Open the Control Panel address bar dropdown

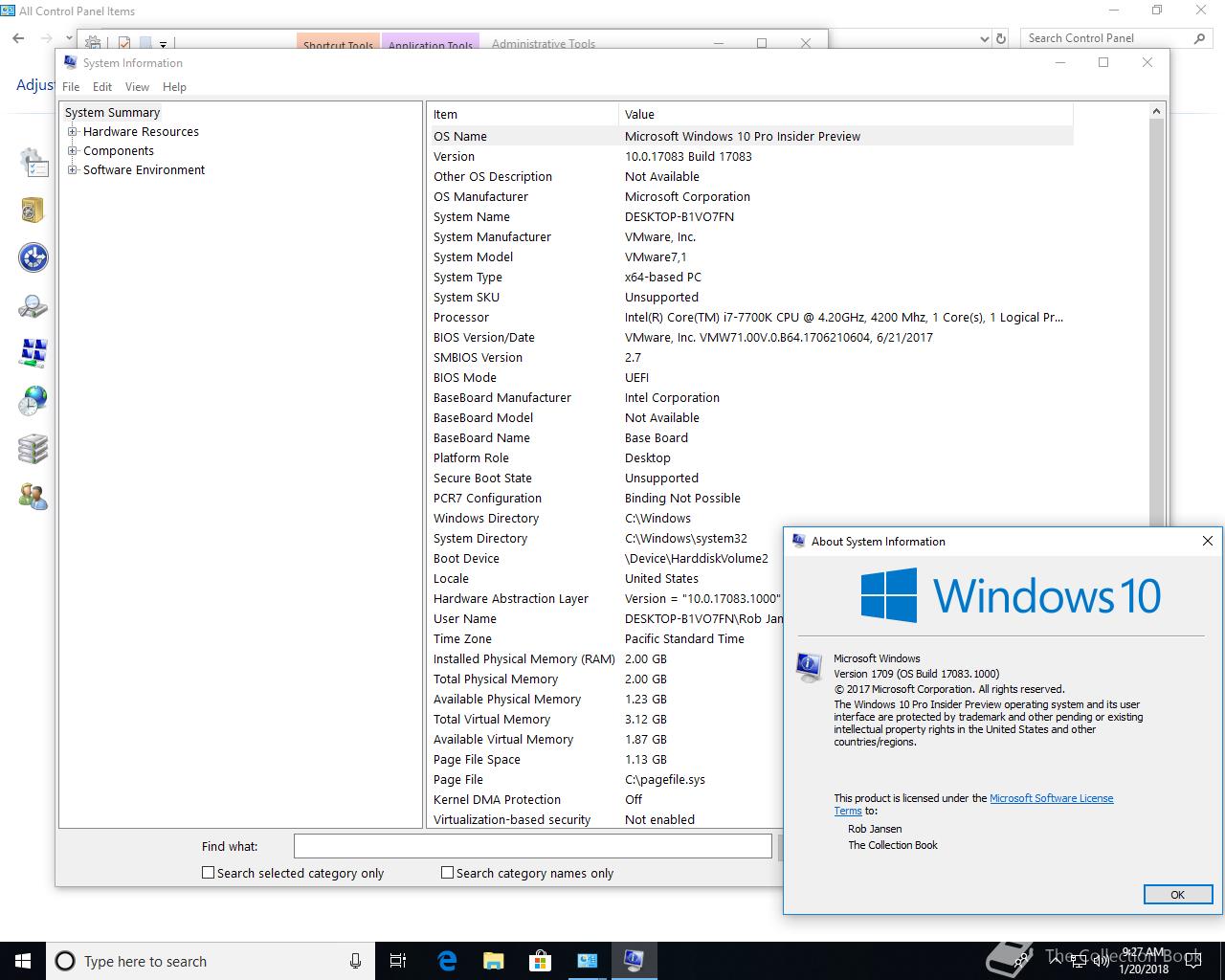click(985, 38)
